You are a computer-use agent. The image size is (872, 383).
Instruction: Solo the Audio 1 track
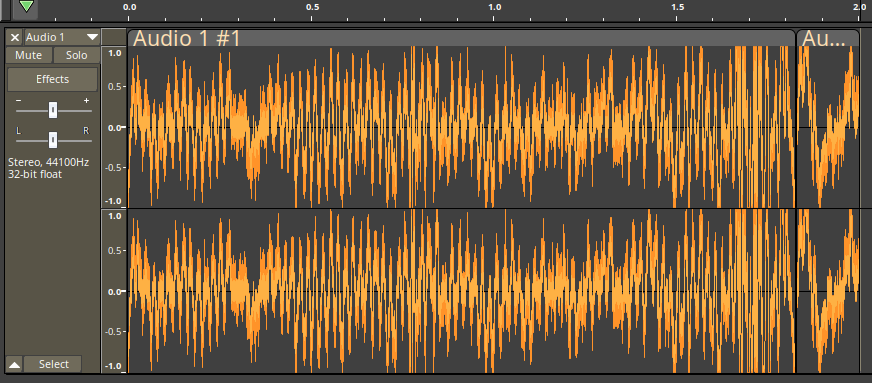(x=77, y=55)
